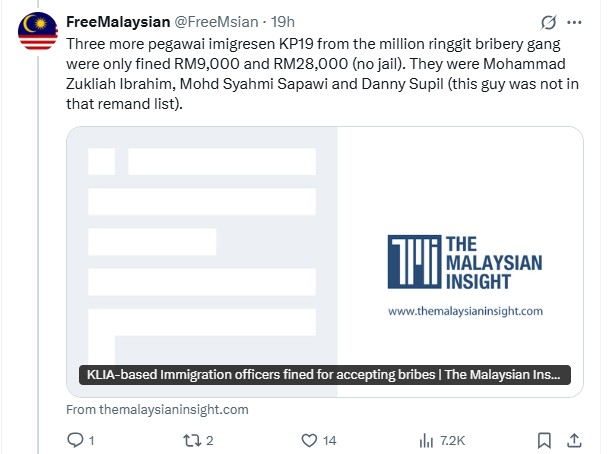Click The Malaysian Insight logo in card
The width and height of the screenshot is (610, 454).
463,263
